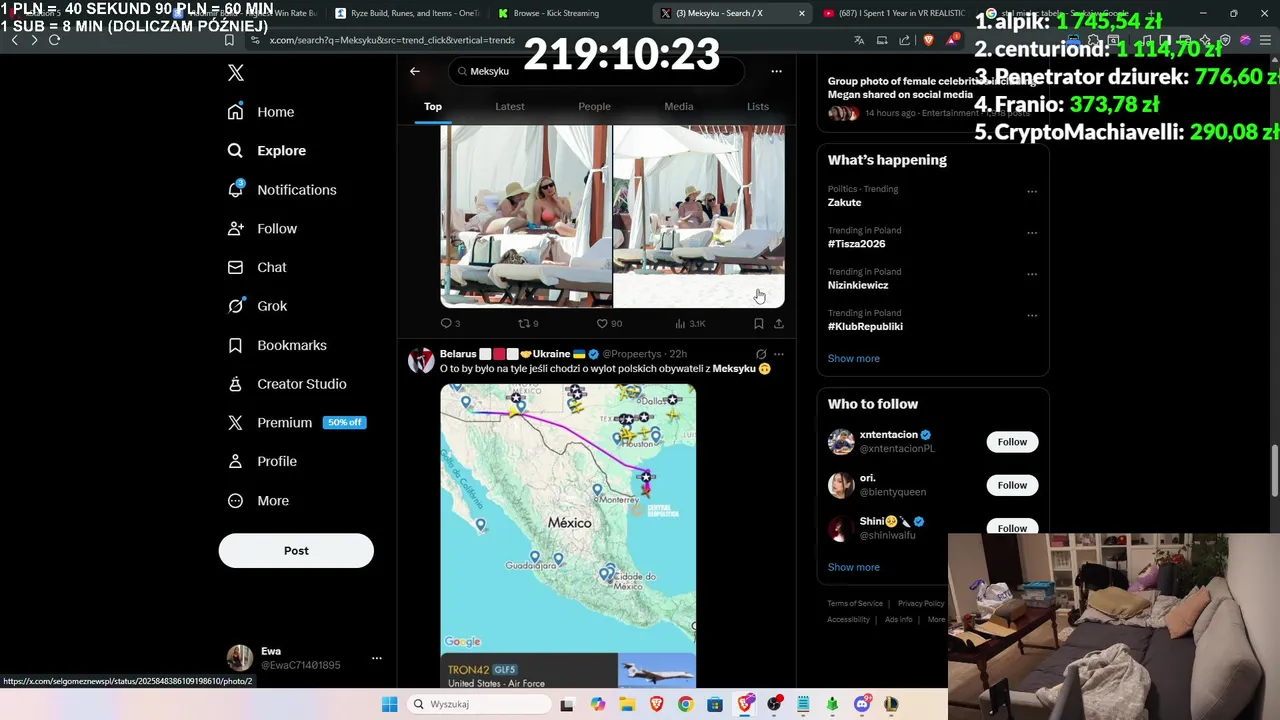
Task: Click the Wyszukaj taskbar search box
Action: point(480,704)
